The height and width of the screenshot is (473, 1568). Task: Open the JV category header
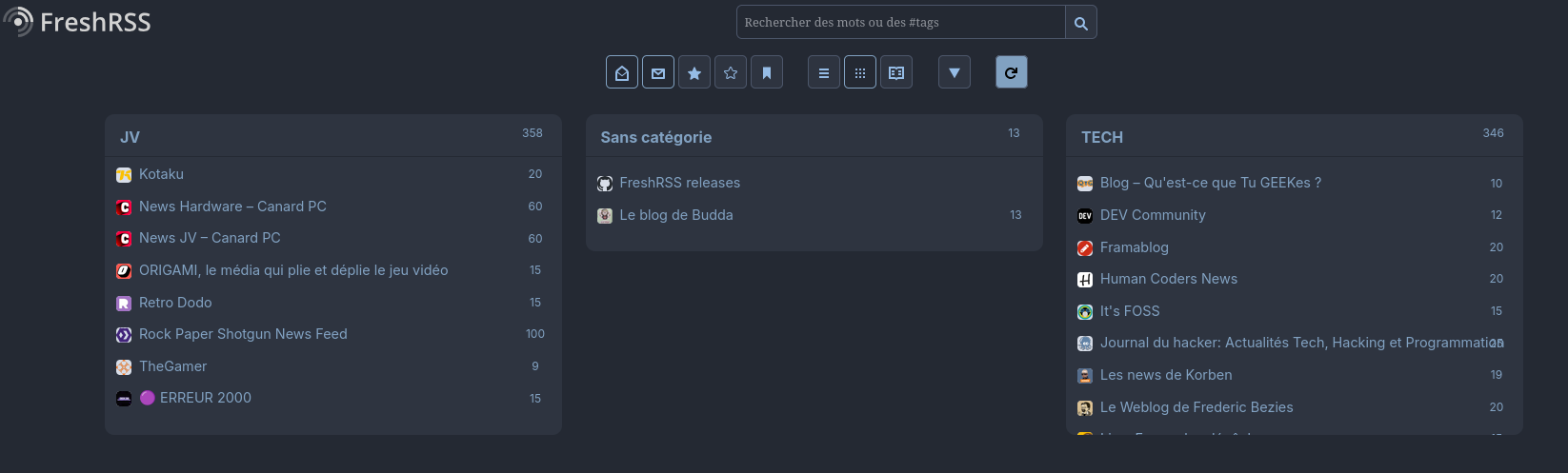pos(131,137)
